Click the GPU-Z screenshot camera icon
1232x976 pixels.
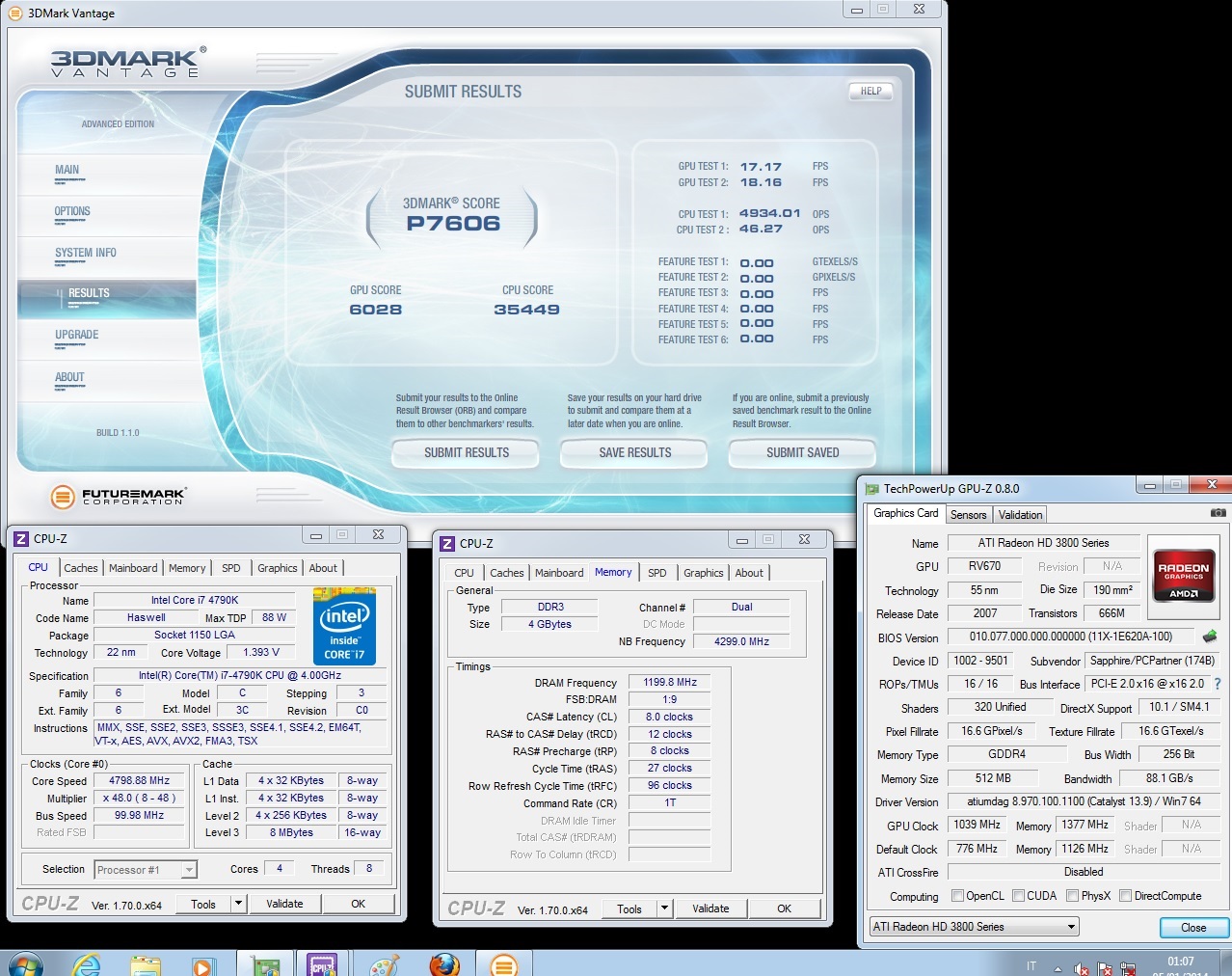1218,513
